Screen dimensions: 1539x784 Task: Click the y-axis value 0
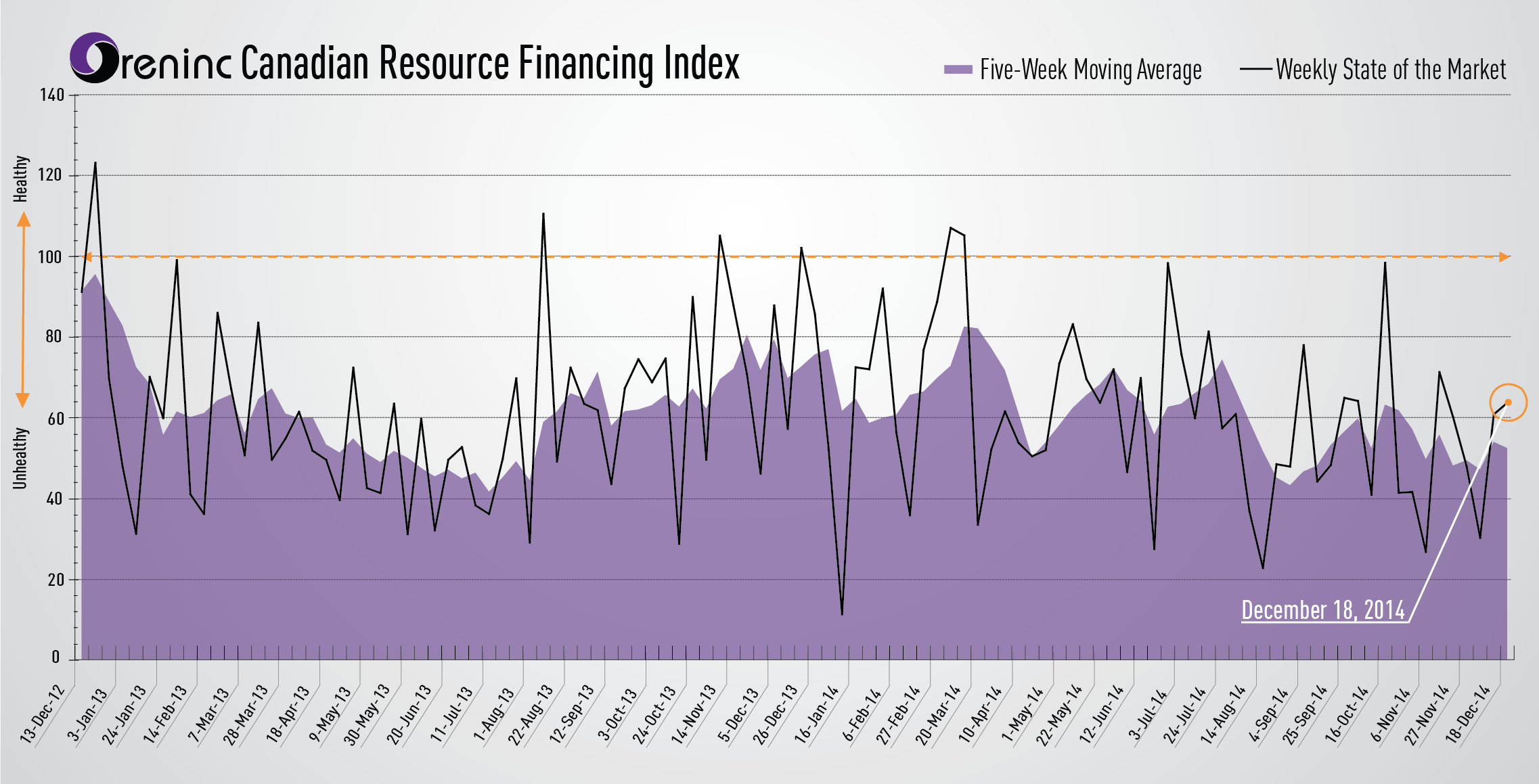[55, 657]
